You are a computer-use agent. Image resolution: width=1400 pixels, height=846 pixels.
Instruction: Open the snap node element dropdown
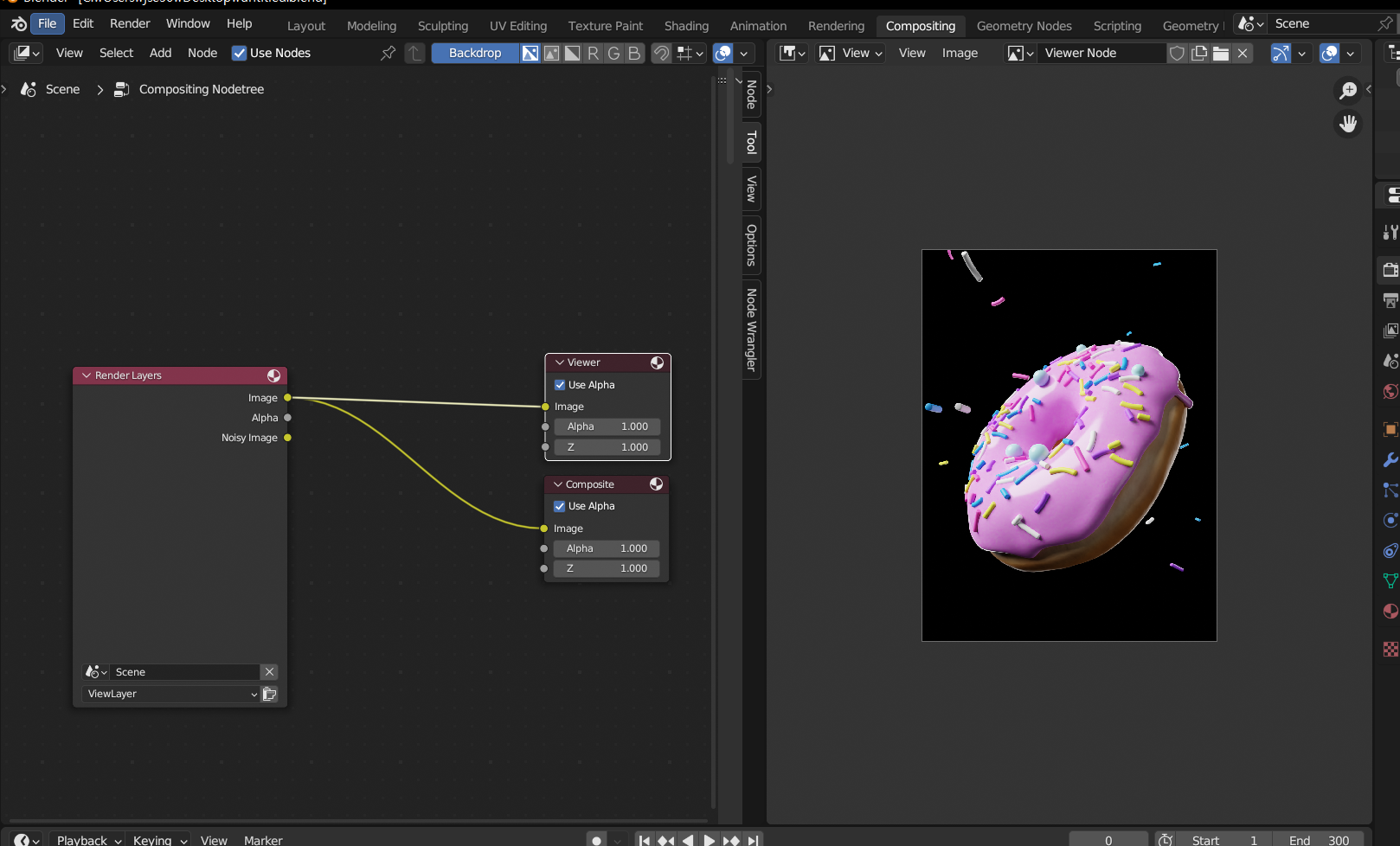click(690, 53)
